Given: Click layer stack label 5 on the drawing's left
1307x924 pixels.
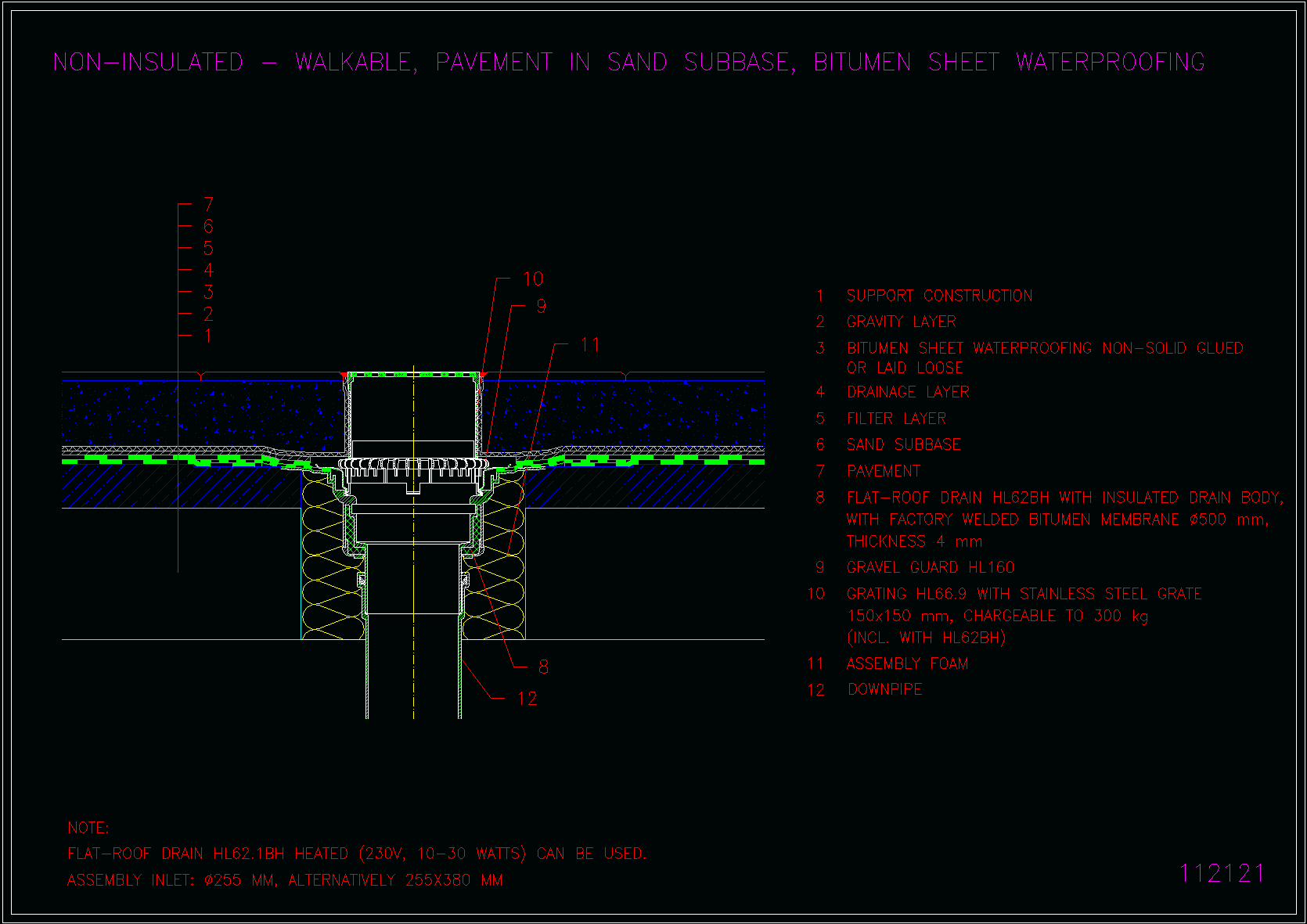Looking at the screenshot, I should (208, 248).
